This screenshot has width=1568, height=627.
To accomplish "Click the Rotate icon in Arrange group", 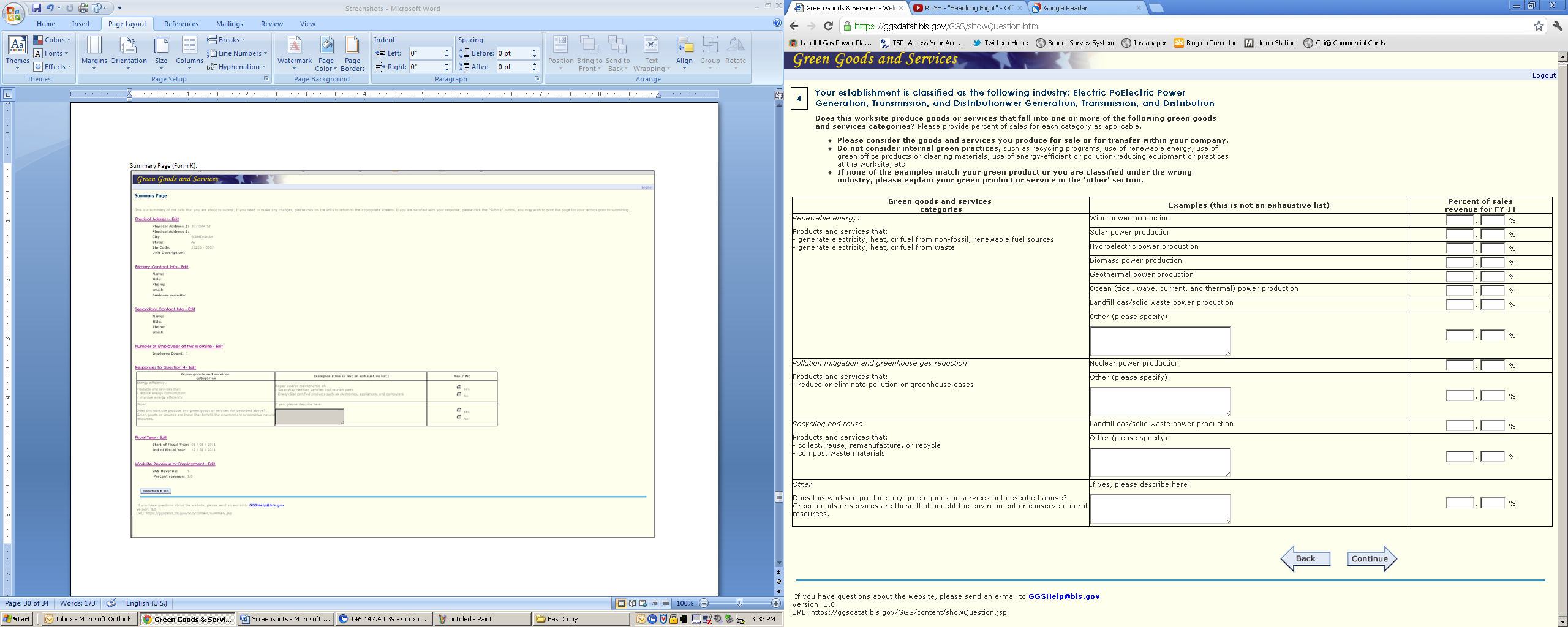I will click(x=736, y=52).
